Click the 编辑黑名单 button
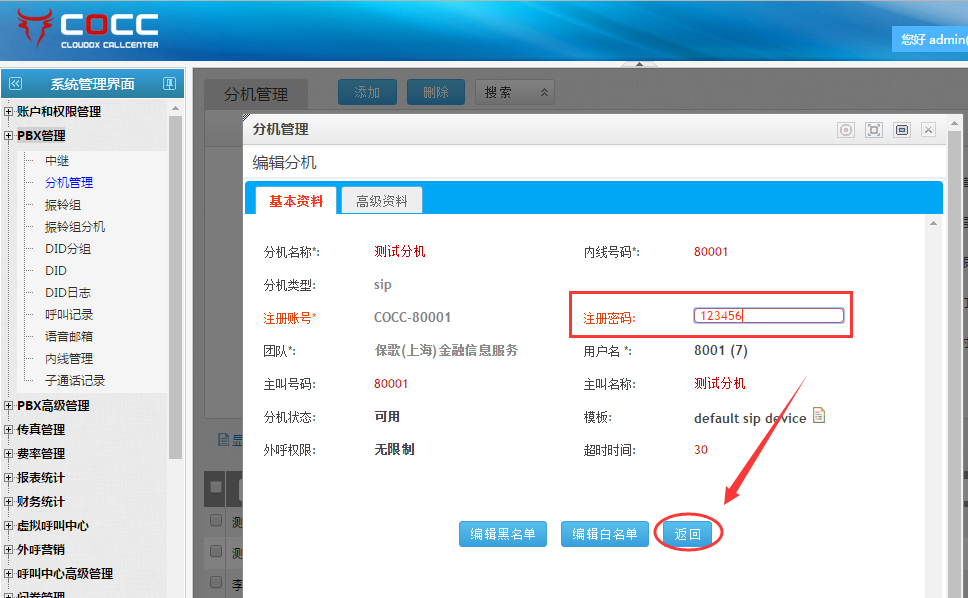Screen dimensions: 968x598 (503, 534)
